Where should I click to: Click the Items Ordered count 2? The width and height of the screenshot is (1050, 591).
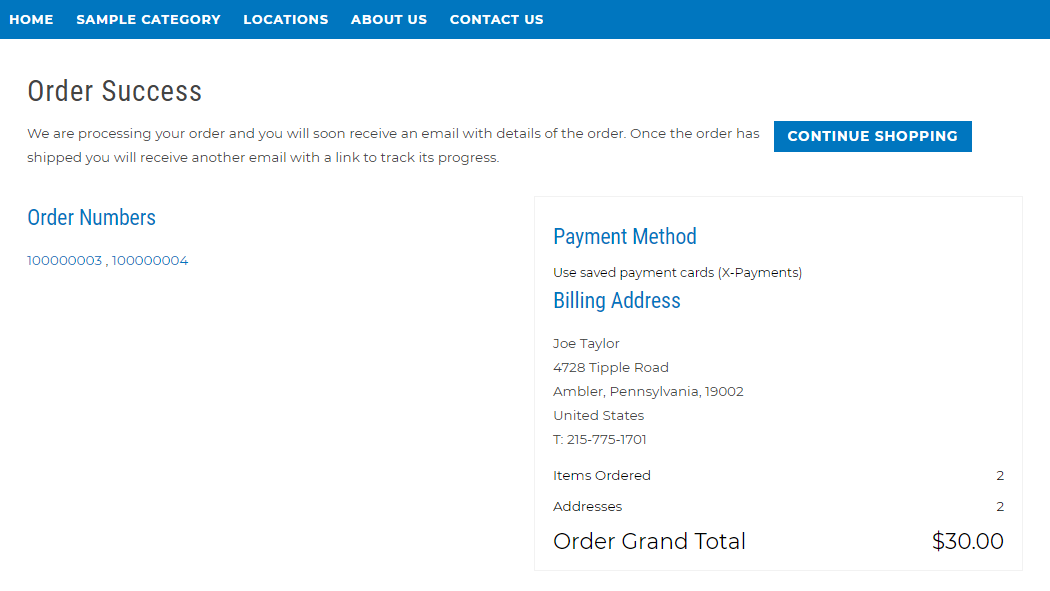1000,475
